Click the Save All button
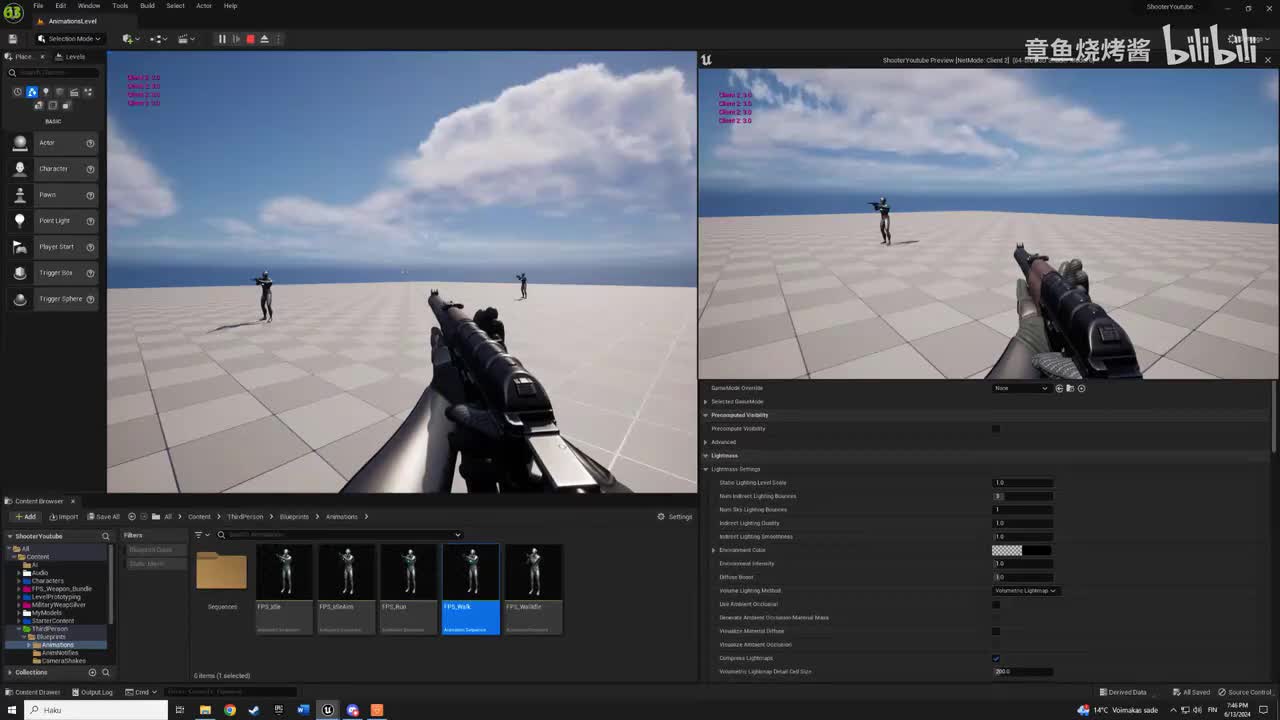The image size is (1280, 720). pos(103,517)
